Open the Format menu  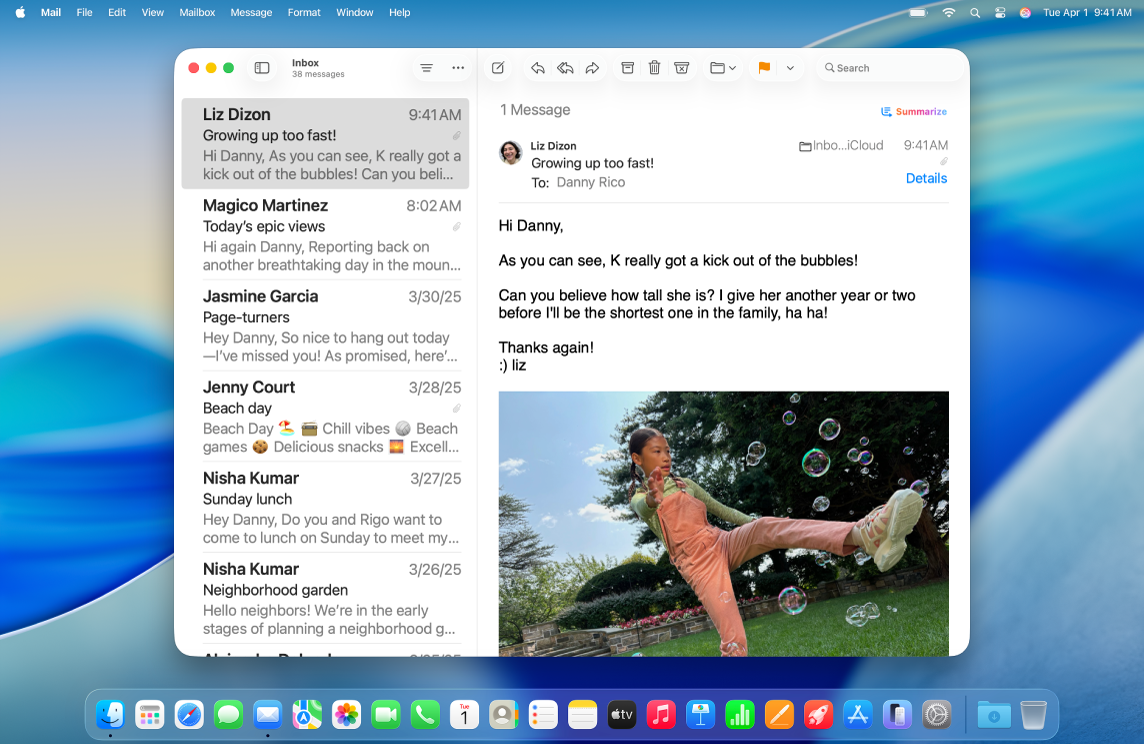303,12
